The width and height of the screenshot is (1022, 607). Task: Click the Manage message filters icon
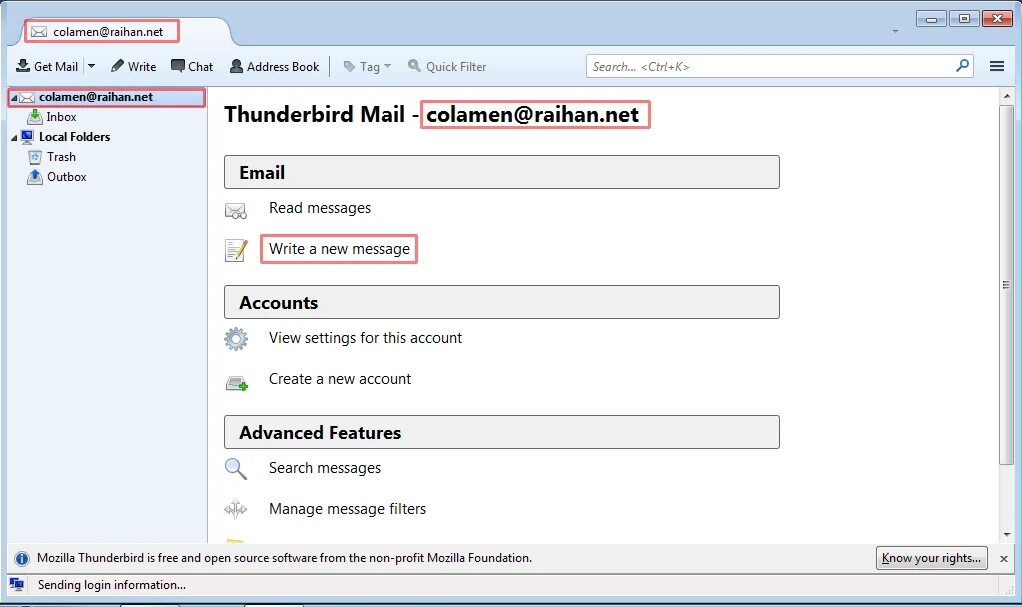[235, 509]
